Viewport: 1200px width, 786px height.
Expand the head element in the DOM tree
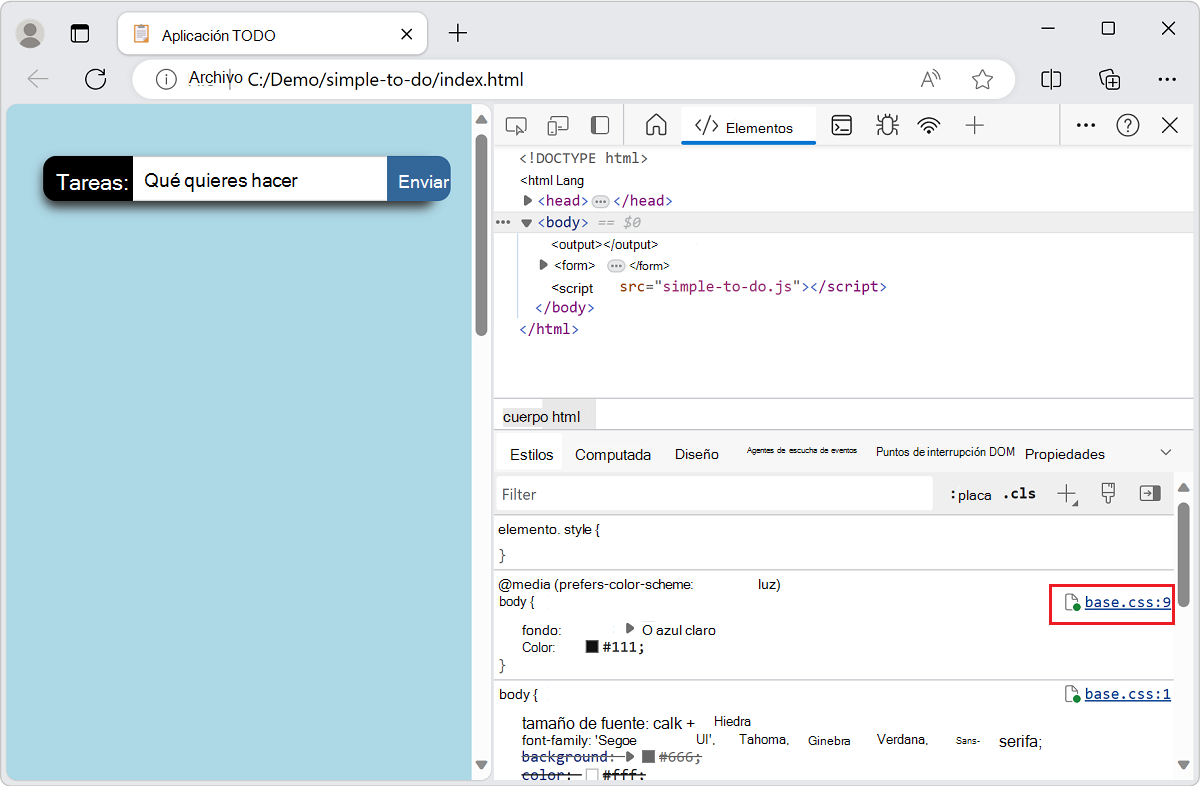pyautogui.click(x=528, y=200)
